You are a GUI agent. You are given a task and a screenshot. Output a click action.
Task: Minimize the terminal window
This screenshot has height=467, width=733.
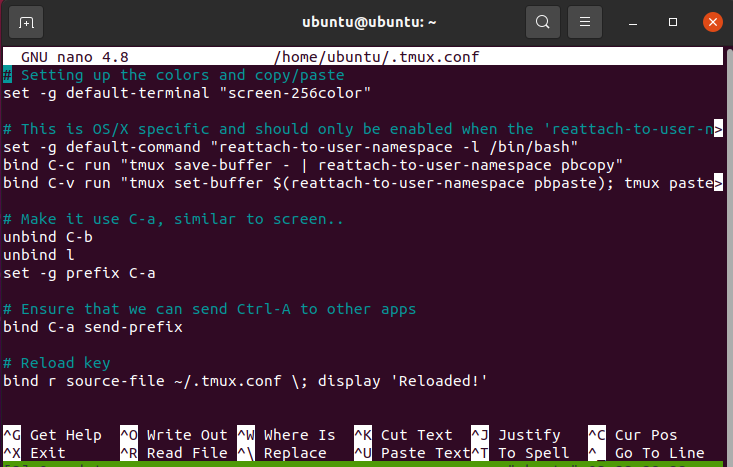pyautogui.click(x=633, y=22)
